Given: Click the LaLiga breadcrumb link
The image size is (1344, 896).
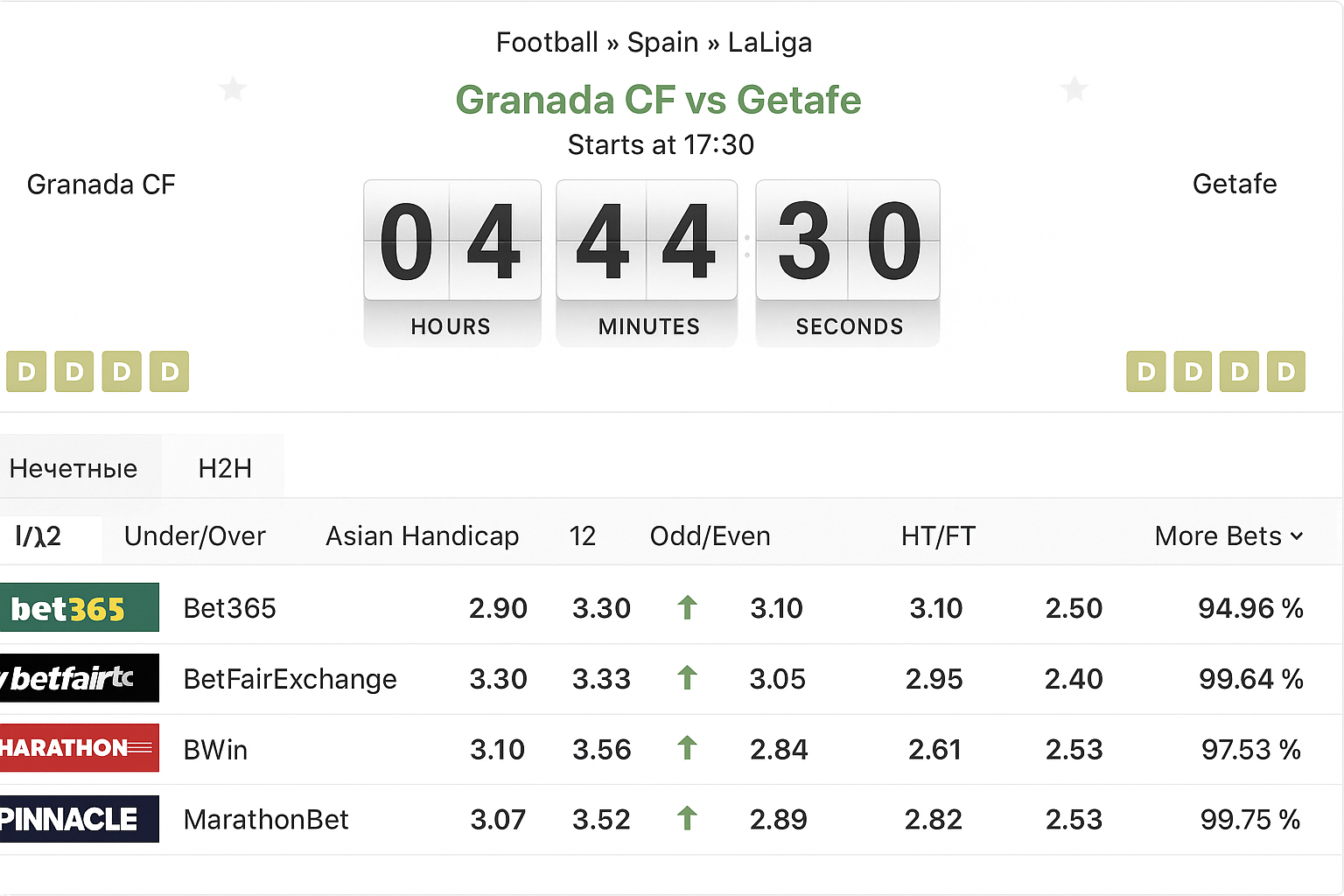Looking at the screenshot, I should click(x=769, y=42).
